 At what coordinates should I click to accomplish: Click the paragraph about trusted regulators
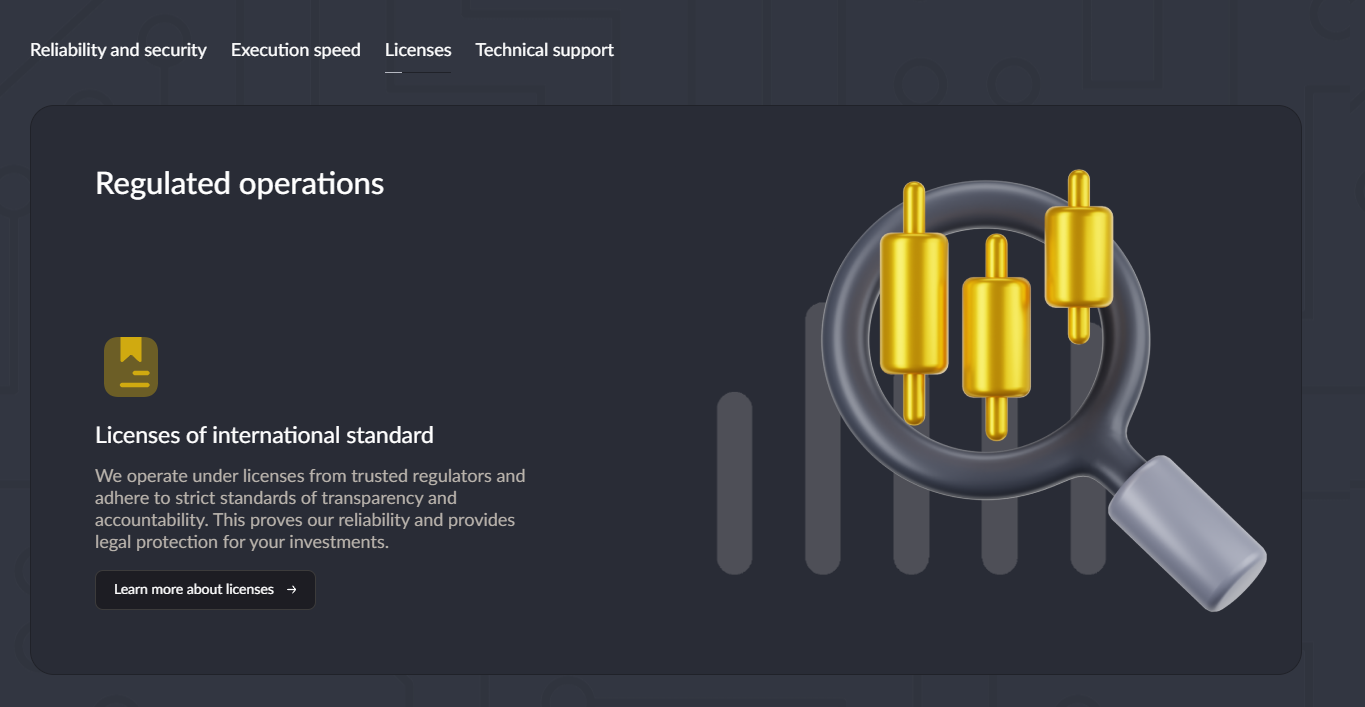[310, 509]
